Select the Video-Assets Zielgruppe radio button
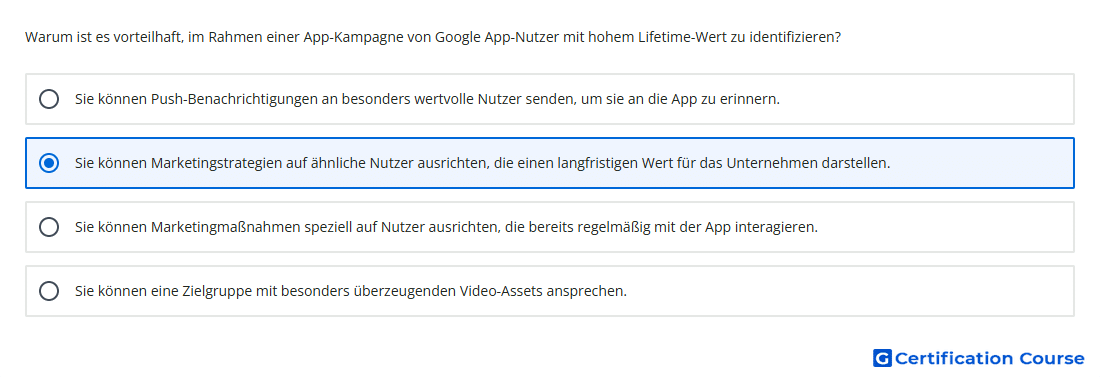 click(x=49, y=291)
